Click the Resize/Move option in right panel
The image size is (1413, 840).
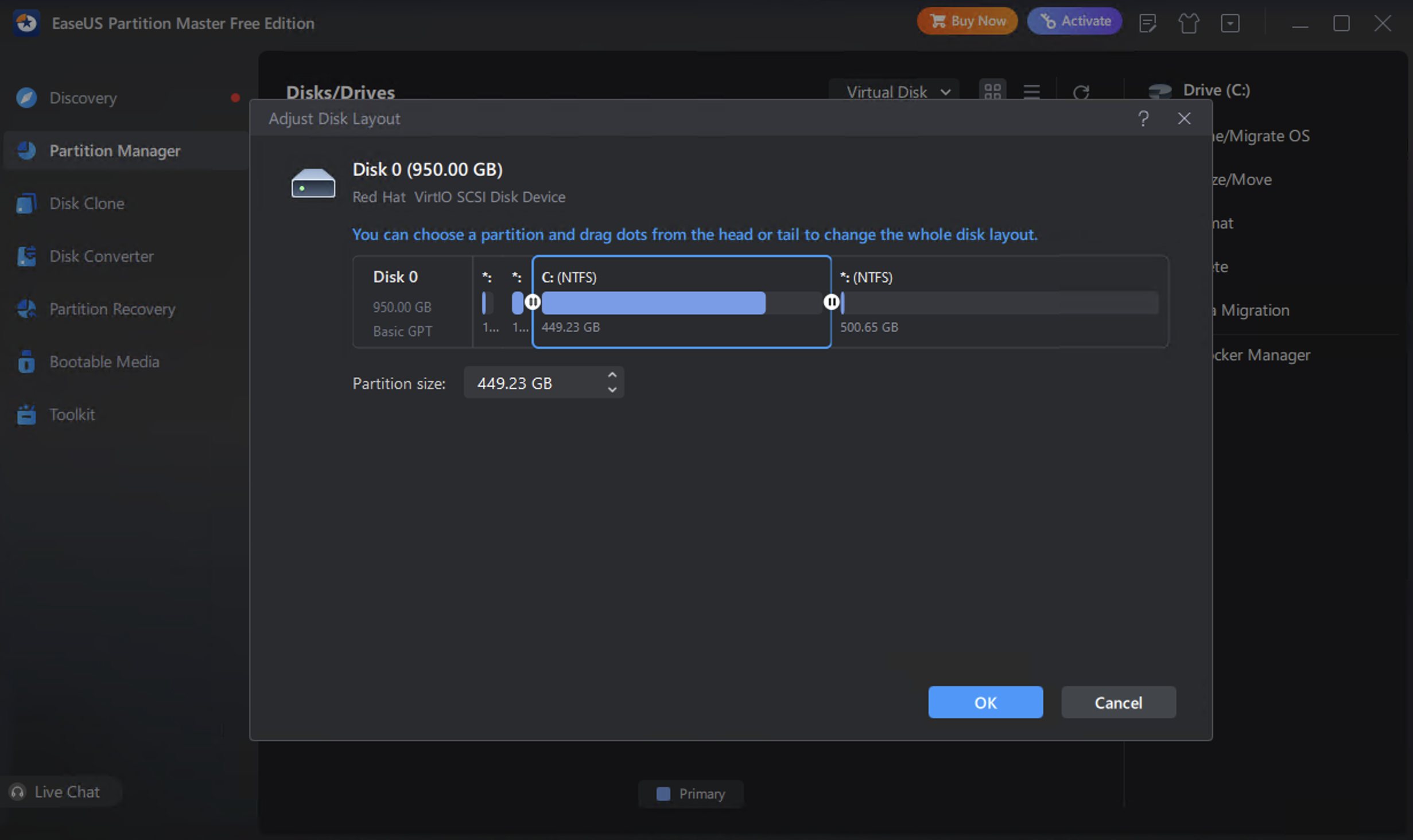[1243, 180]
